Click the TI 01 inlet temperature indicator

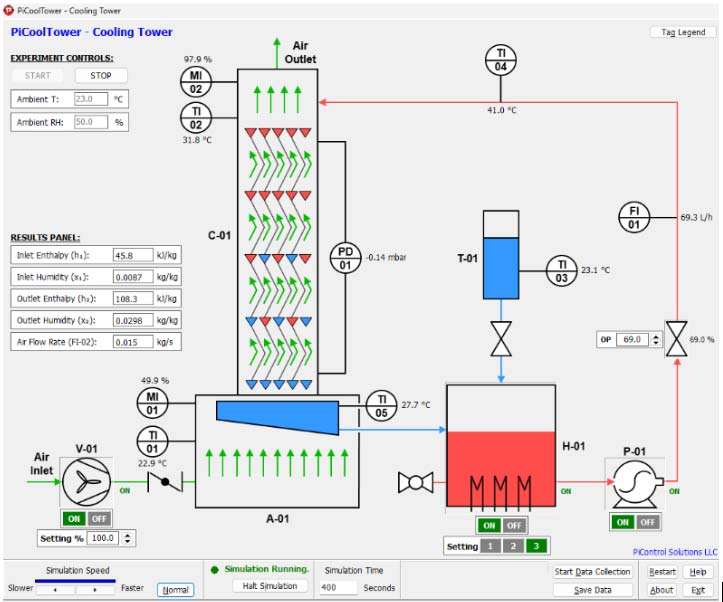[152, 442]
